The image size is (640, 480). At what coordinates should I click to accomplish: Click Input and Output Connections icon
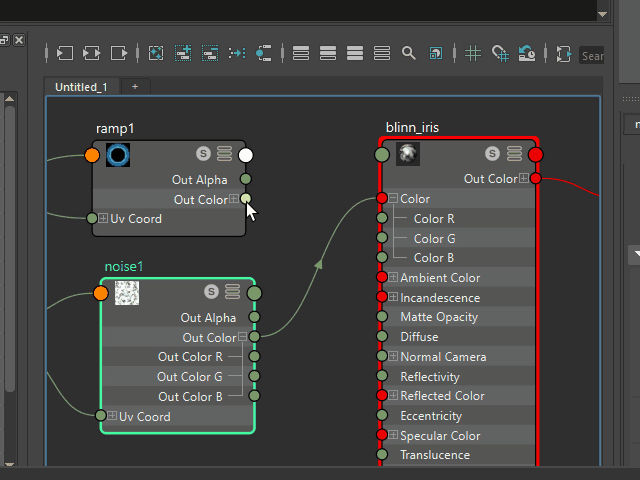92,53
